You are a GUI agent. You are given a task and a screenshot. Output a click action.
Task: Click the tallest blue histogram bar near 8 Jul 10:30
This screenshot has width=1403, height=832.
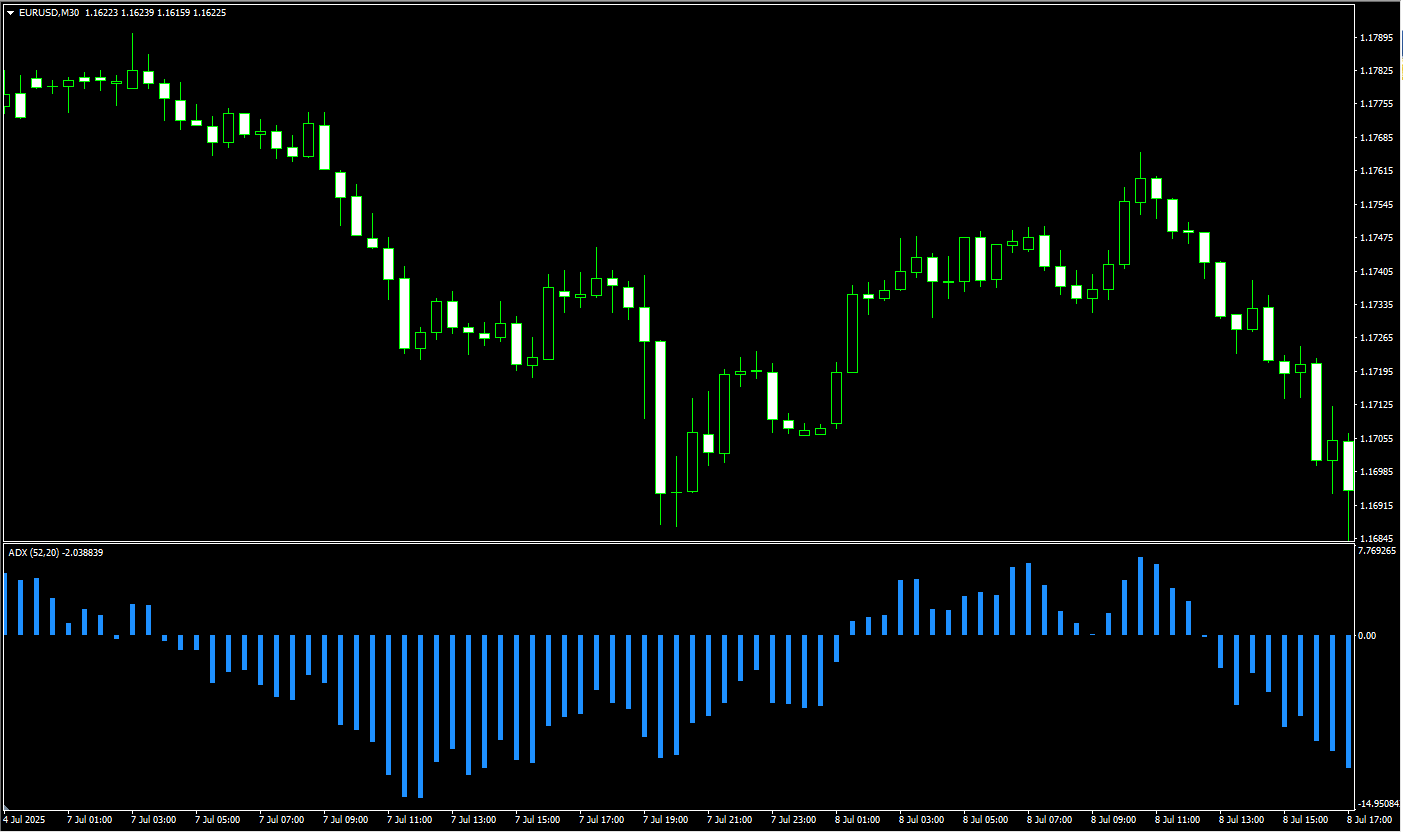point(1140,596)
